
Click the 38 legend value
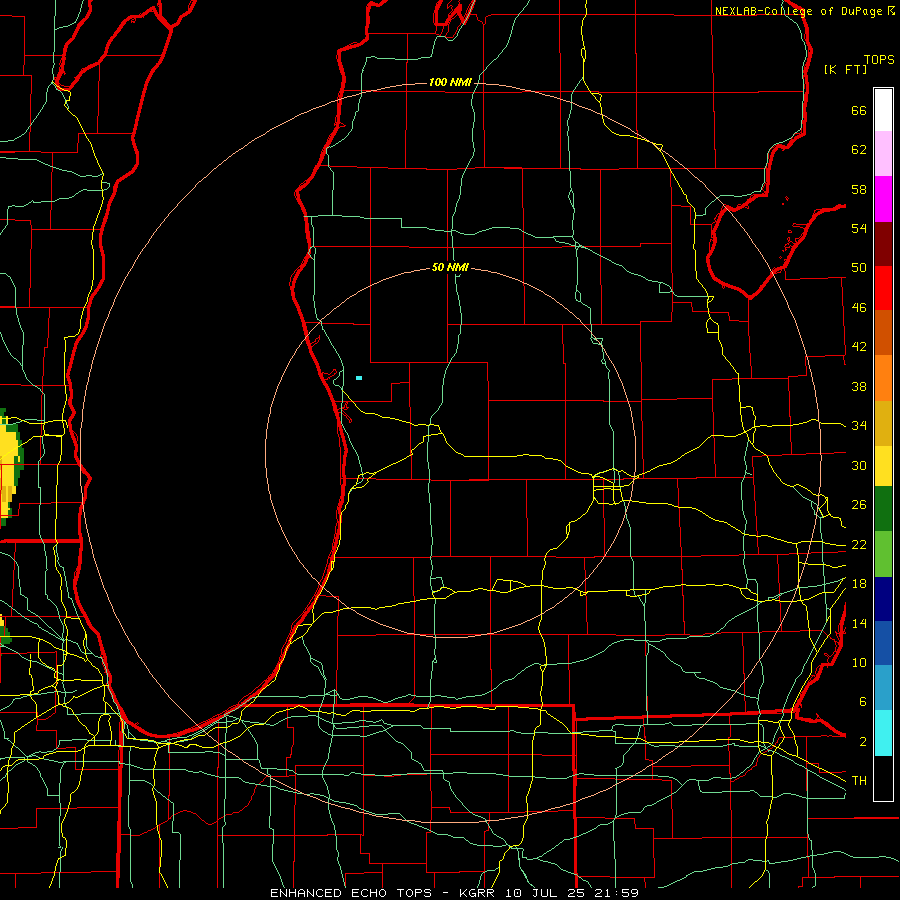coord(859,386)
